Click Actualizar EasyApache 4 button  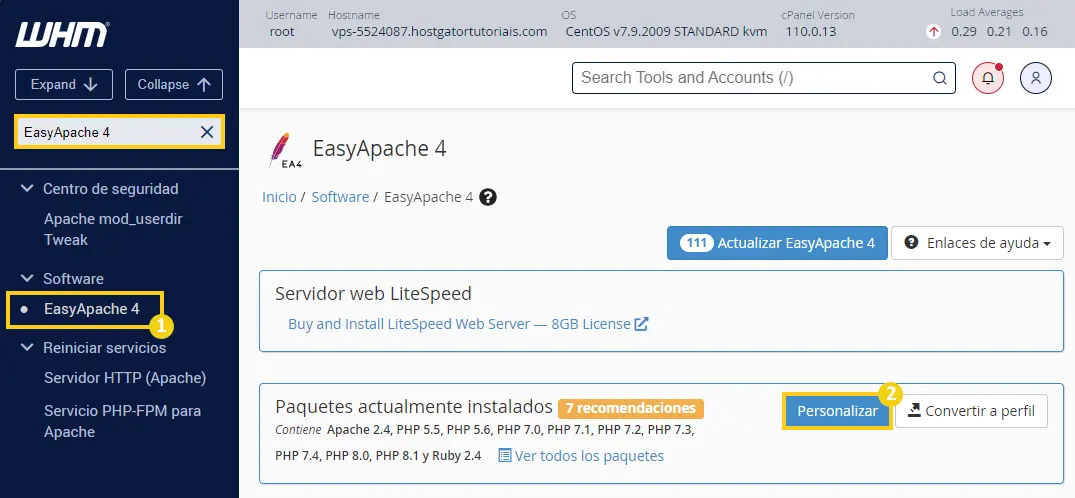tap(777, 243)
